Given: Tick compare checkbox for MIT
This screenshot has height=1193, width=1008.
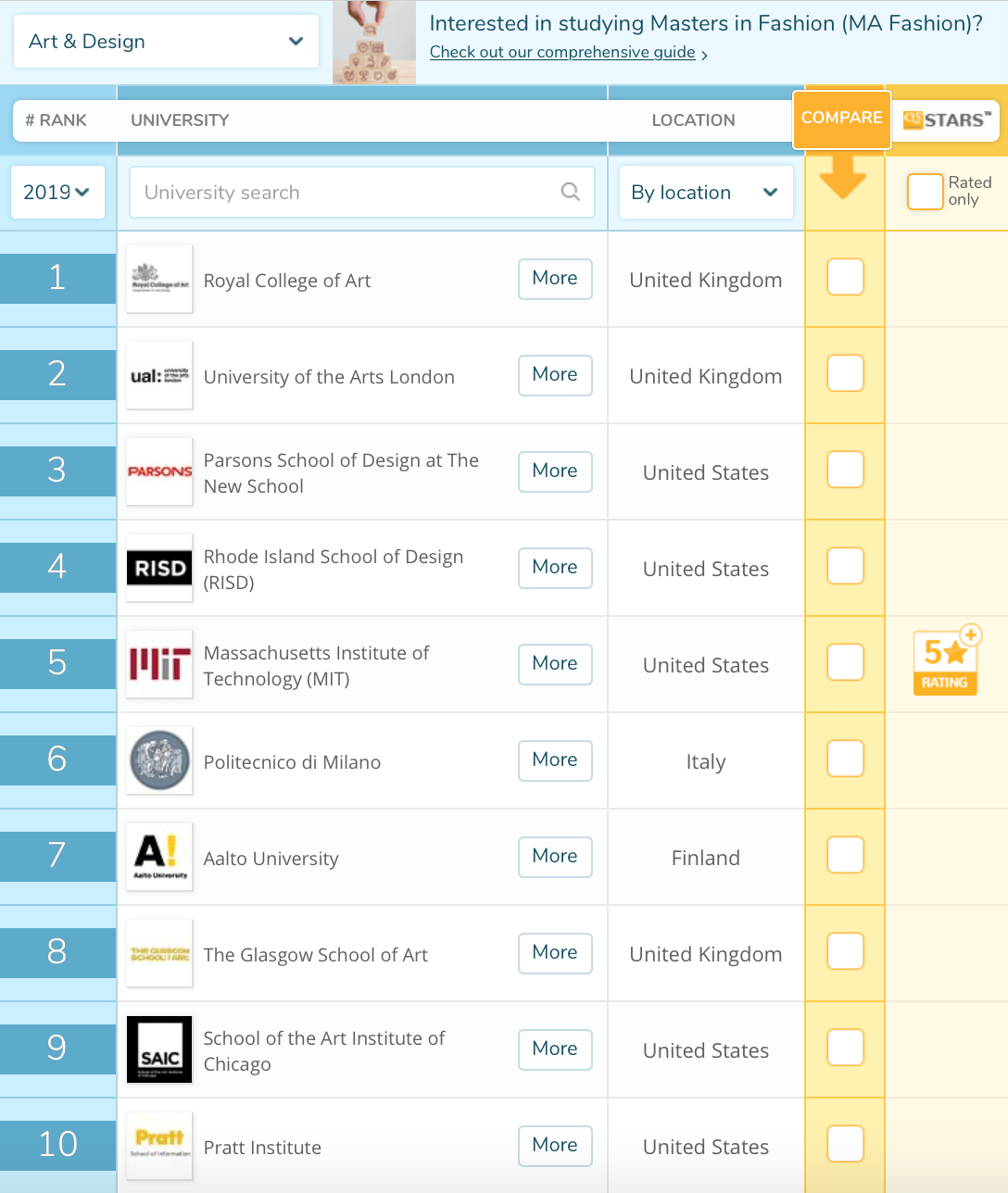Looking at the screenshot, I should pos(845,662).
